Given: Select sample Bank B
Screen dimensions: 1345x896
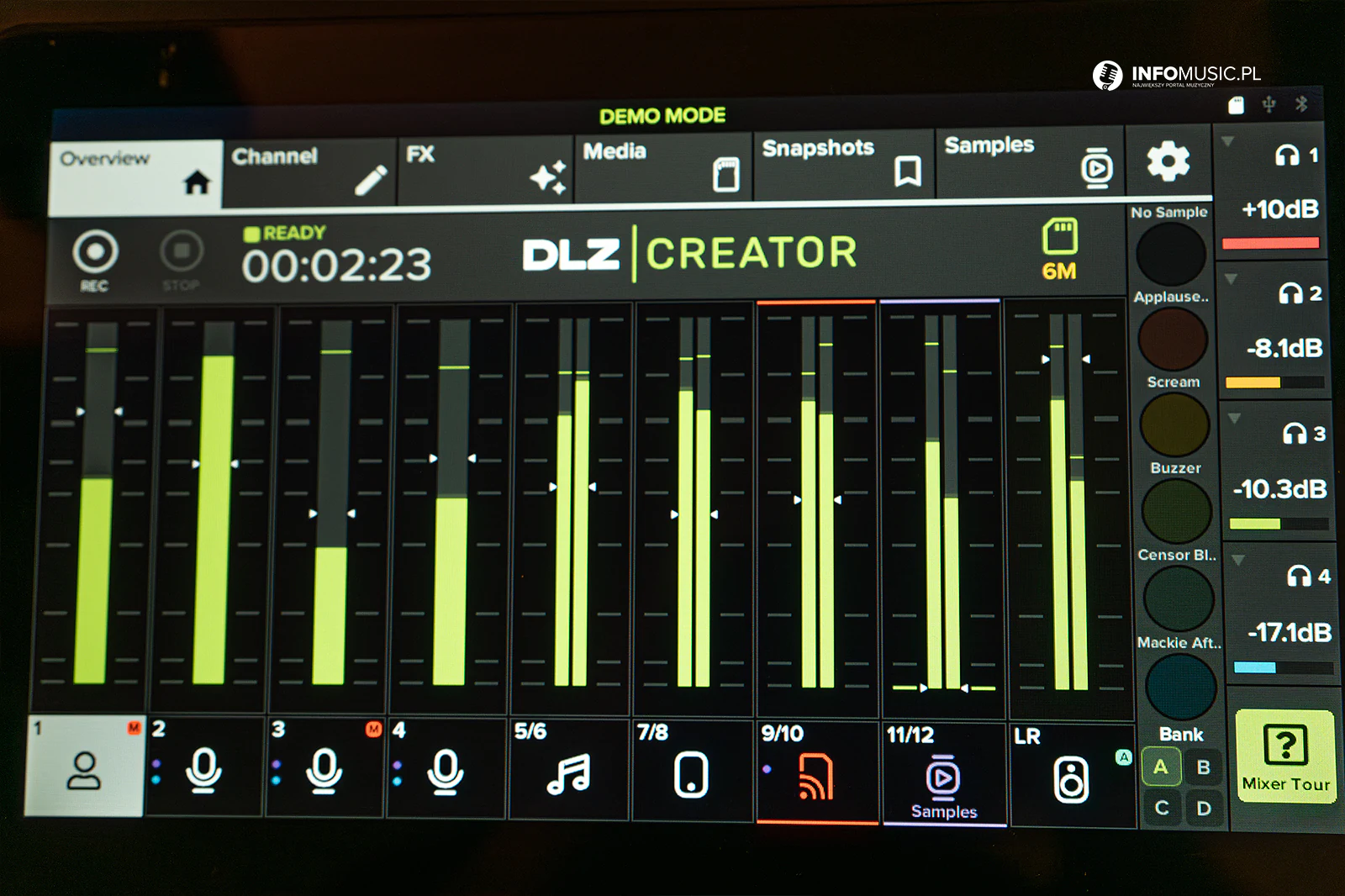Looking at the screenshot, I should click(1204, 767).
